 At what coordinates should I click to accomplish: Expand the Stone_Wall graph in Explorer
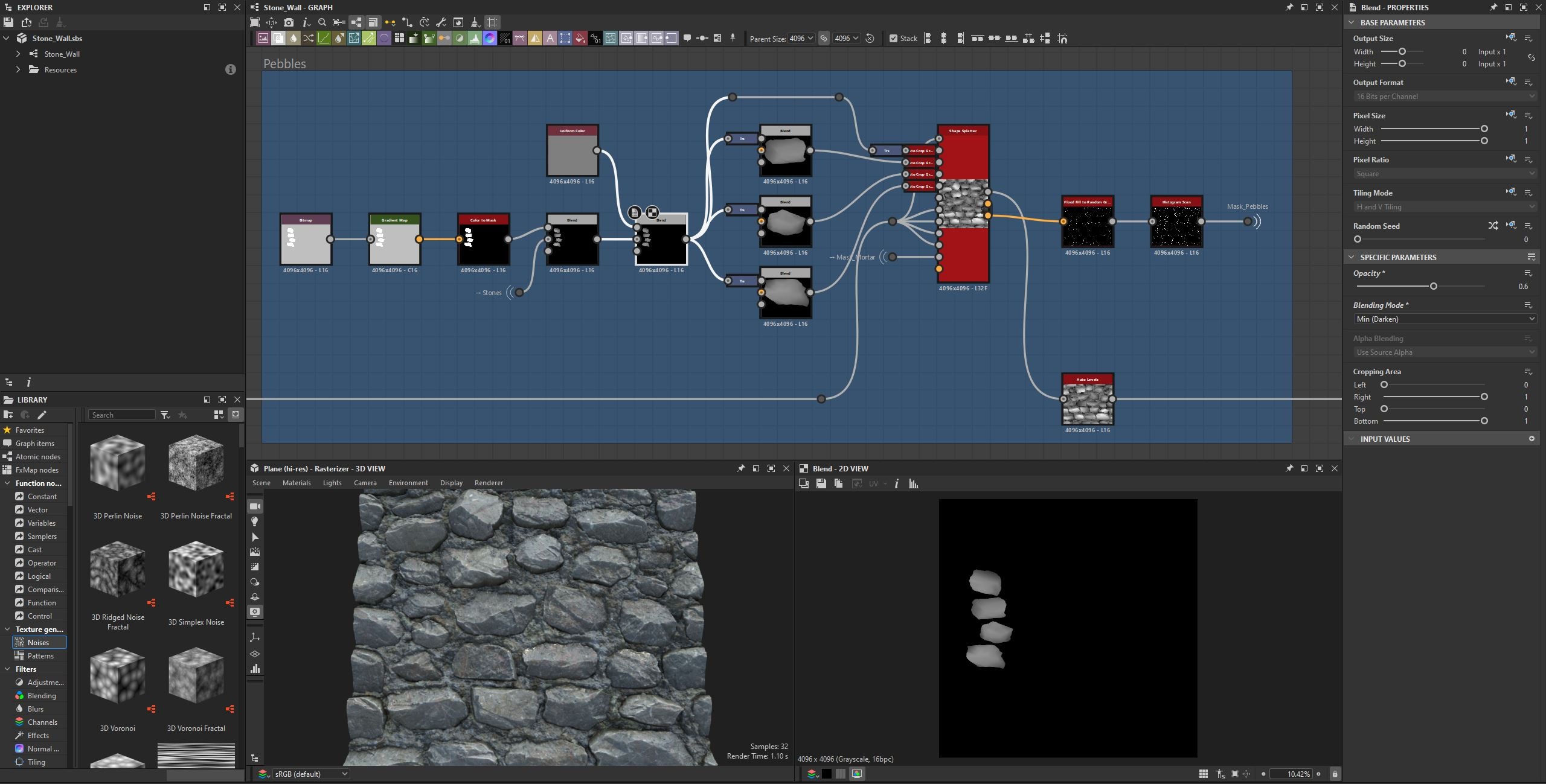tap(18, 54)
